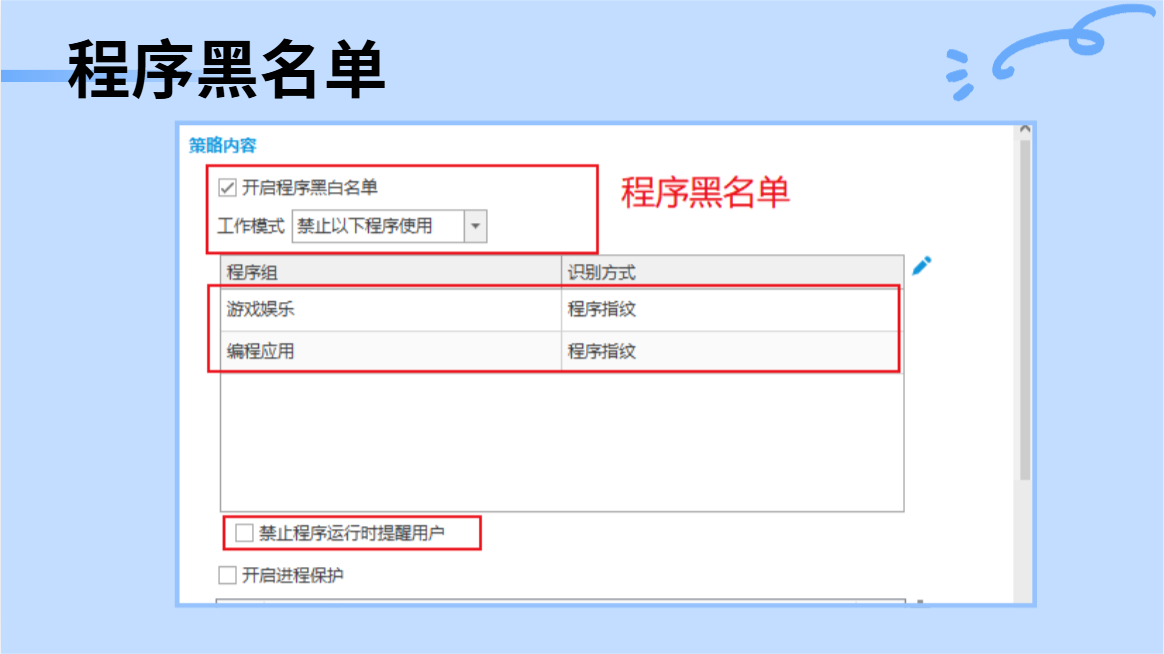This screenshot has width=1164, height=654.
Task: Click the 程序组 column header
Action: tap(390, 272)
